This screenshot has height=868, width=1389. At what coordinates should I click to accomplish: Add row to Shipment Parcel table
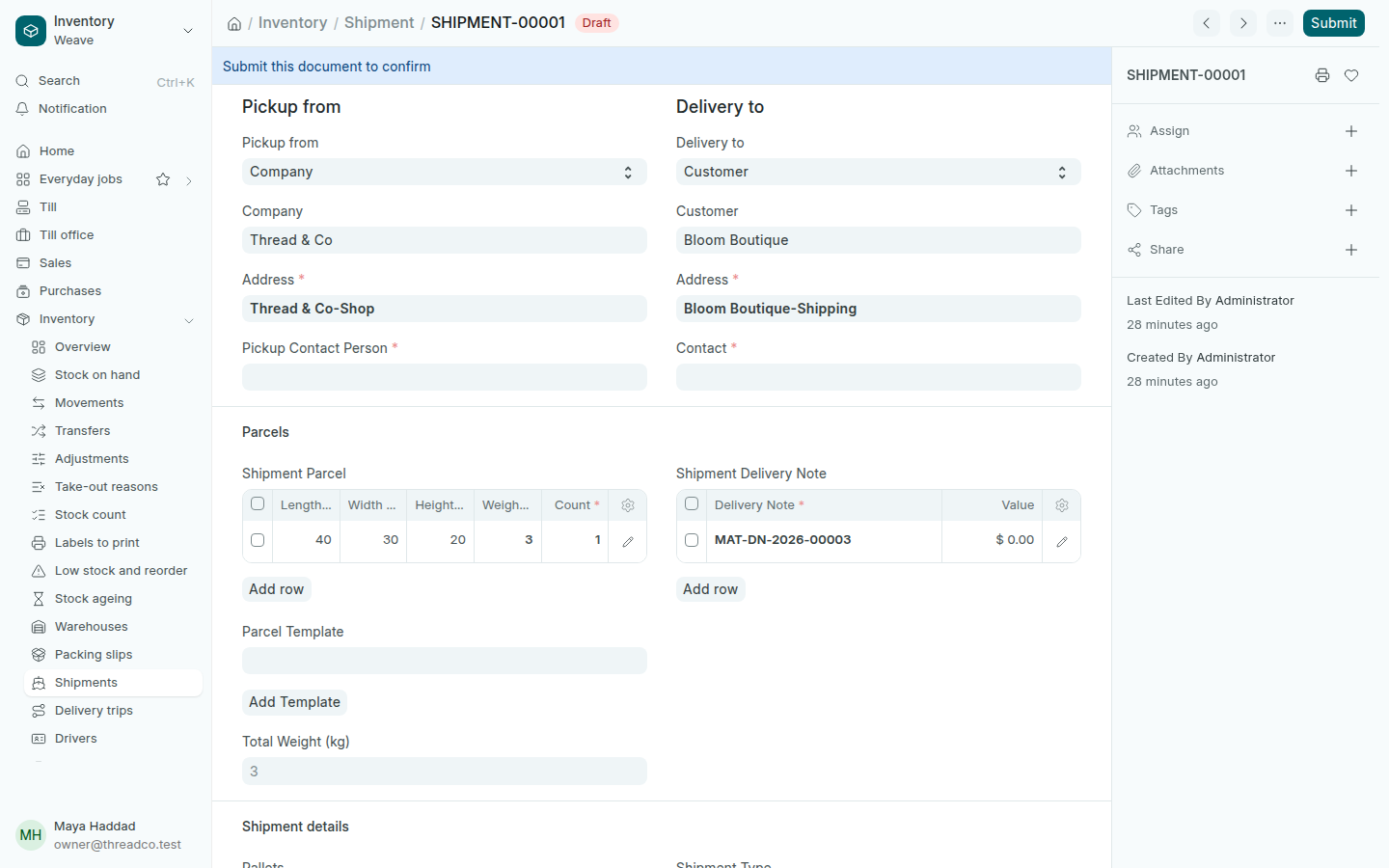[x=277, y=589]
